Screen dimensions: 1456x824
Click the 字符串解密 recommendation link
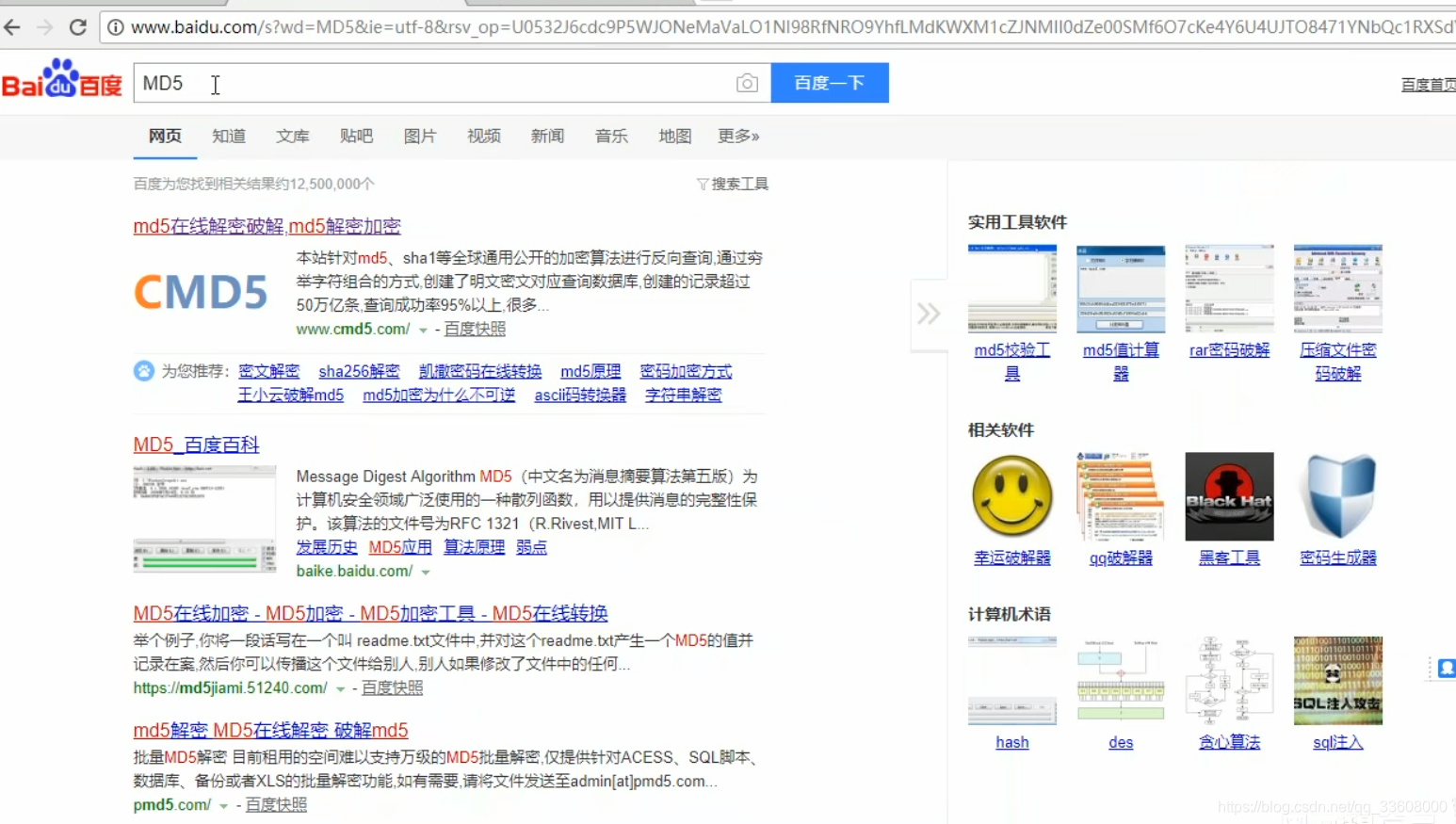click(684, 396)
